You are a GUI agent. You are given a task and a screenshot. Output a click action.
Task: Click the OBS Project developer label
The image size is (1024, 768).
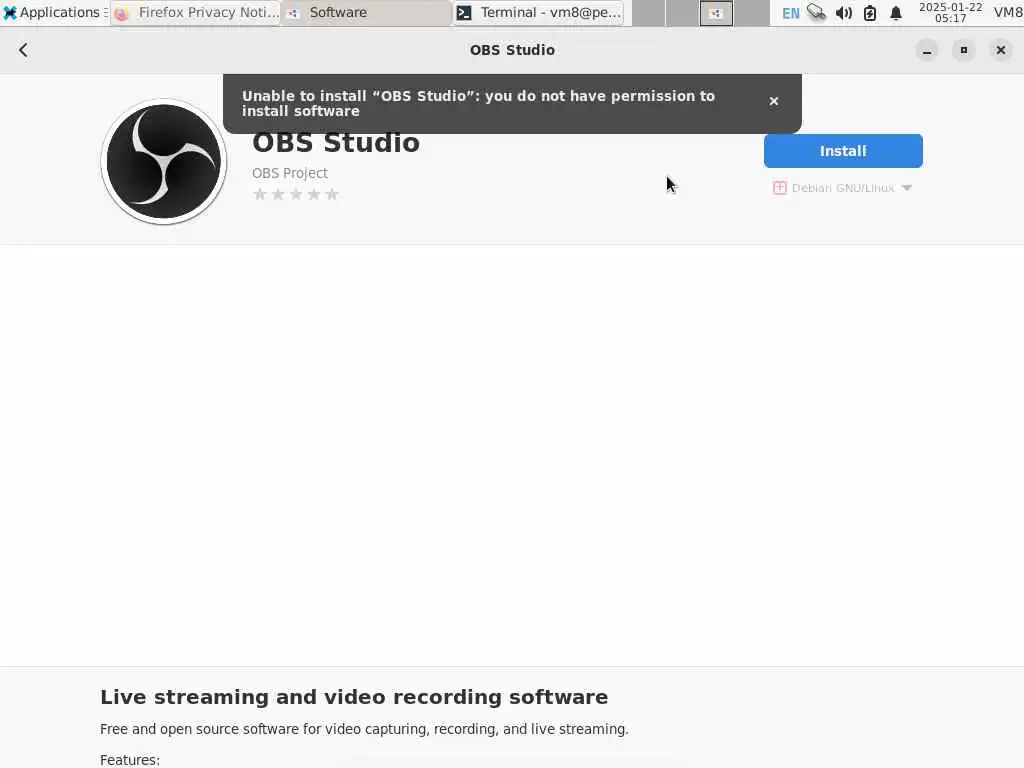(x=290, y=173)
